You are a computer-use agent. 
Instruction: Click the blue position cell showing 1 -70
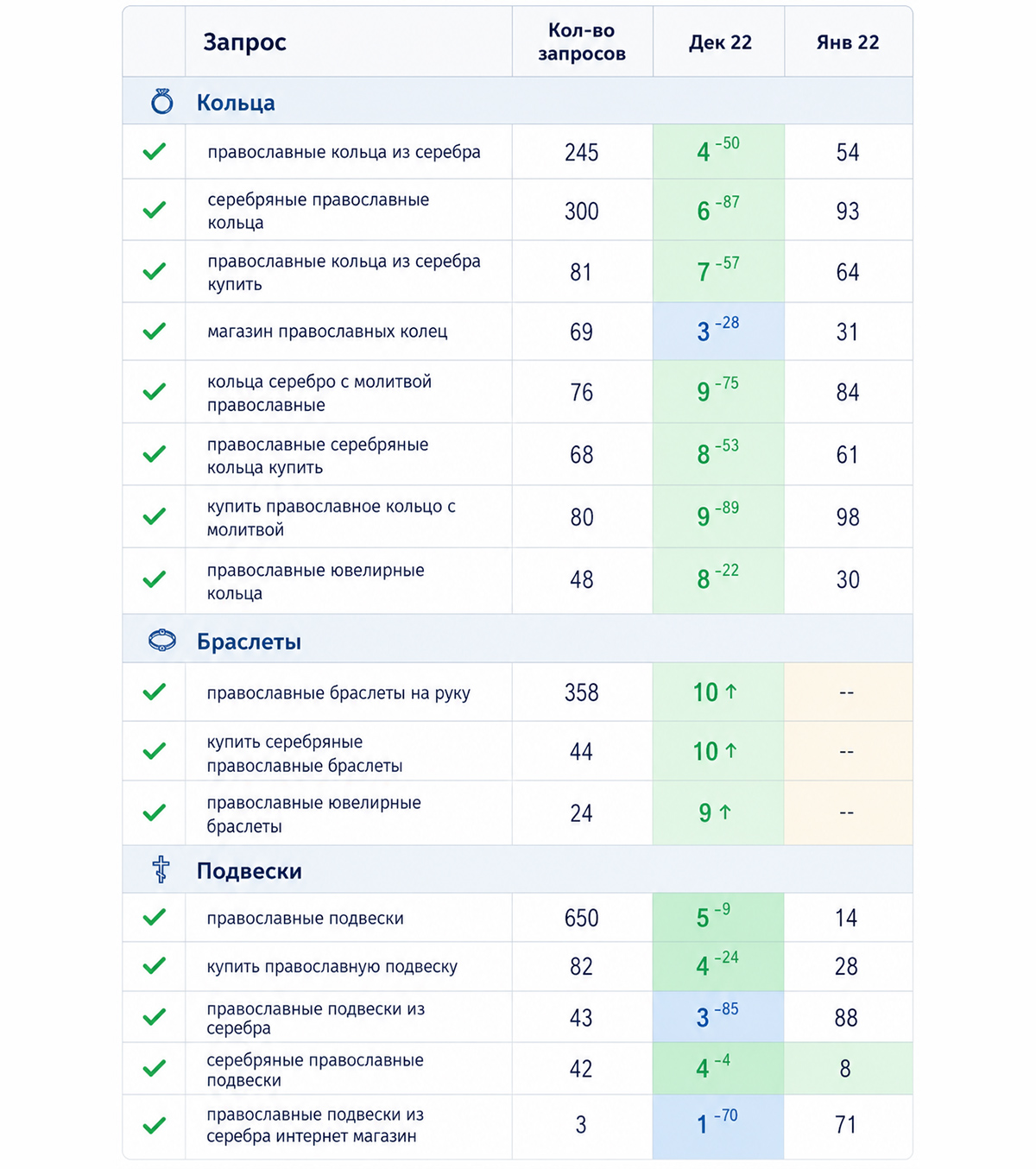(718, 1126)
